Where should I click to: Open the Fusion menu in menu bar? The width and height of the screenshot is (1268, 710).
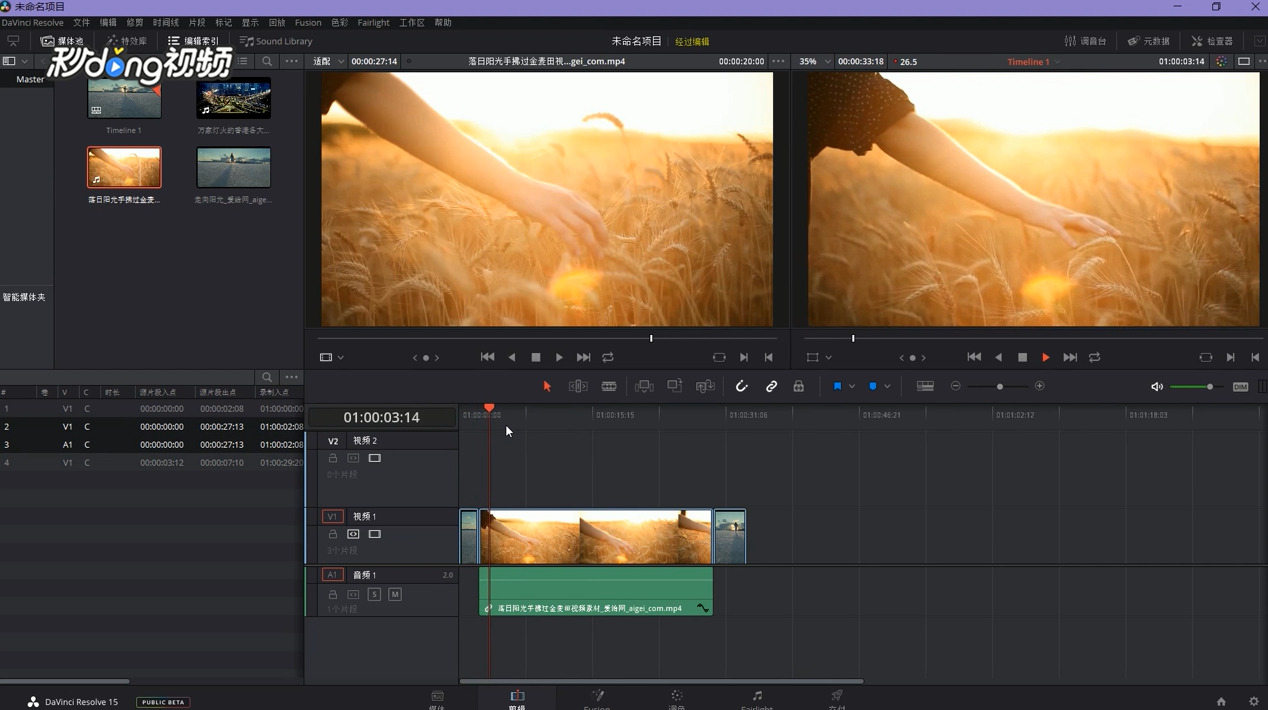click(308, 23)
